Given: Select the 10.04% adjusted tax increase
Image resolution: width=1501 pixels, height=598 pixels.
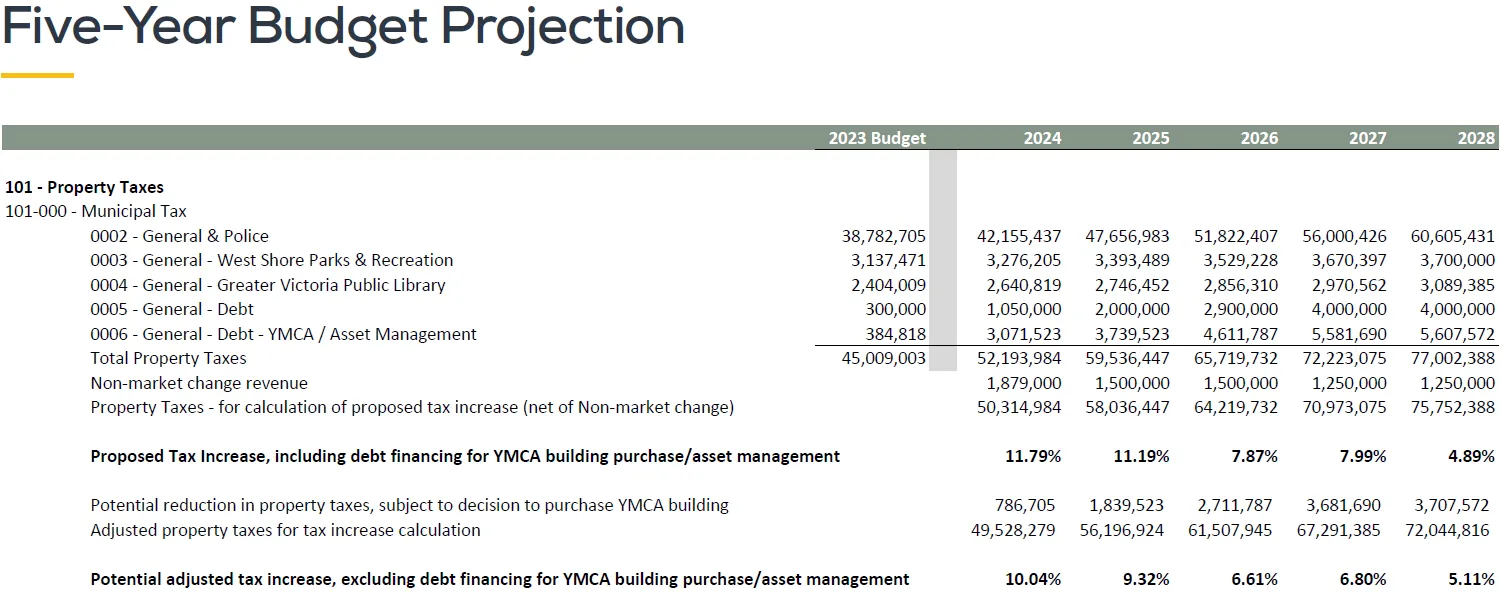Looking at the screenshot, I should tap(1033, 579).
